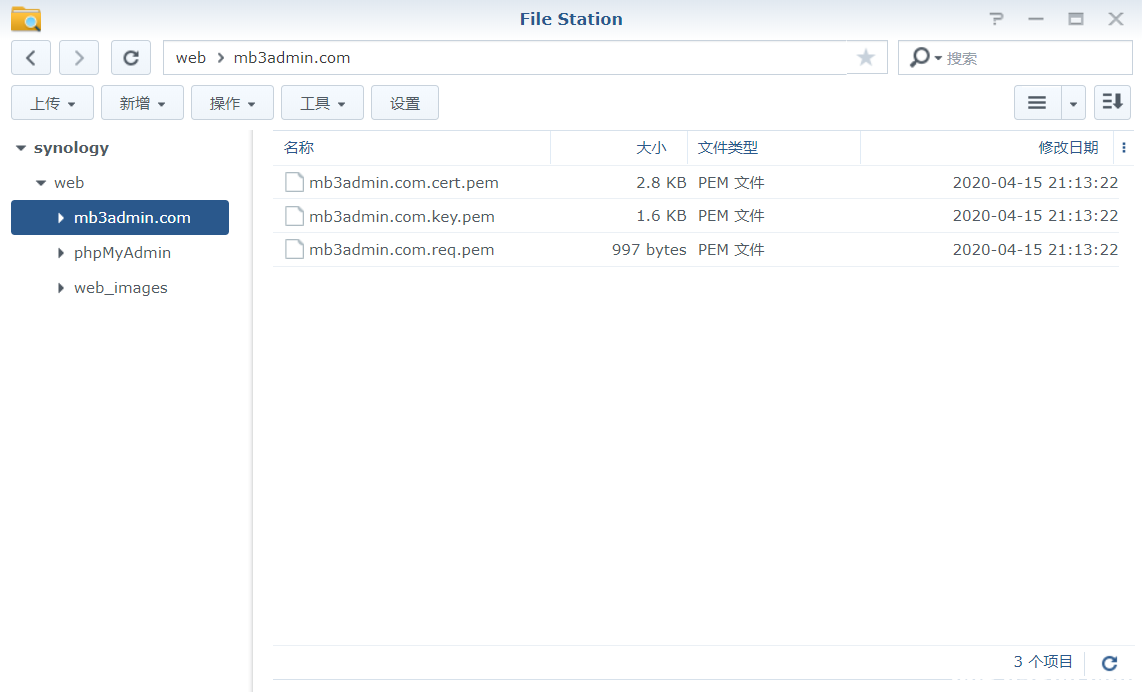Image resolution: width=1142 pixels, height=692 pixels.
Task: Open the help question mark icon
Action: point(996,19)
